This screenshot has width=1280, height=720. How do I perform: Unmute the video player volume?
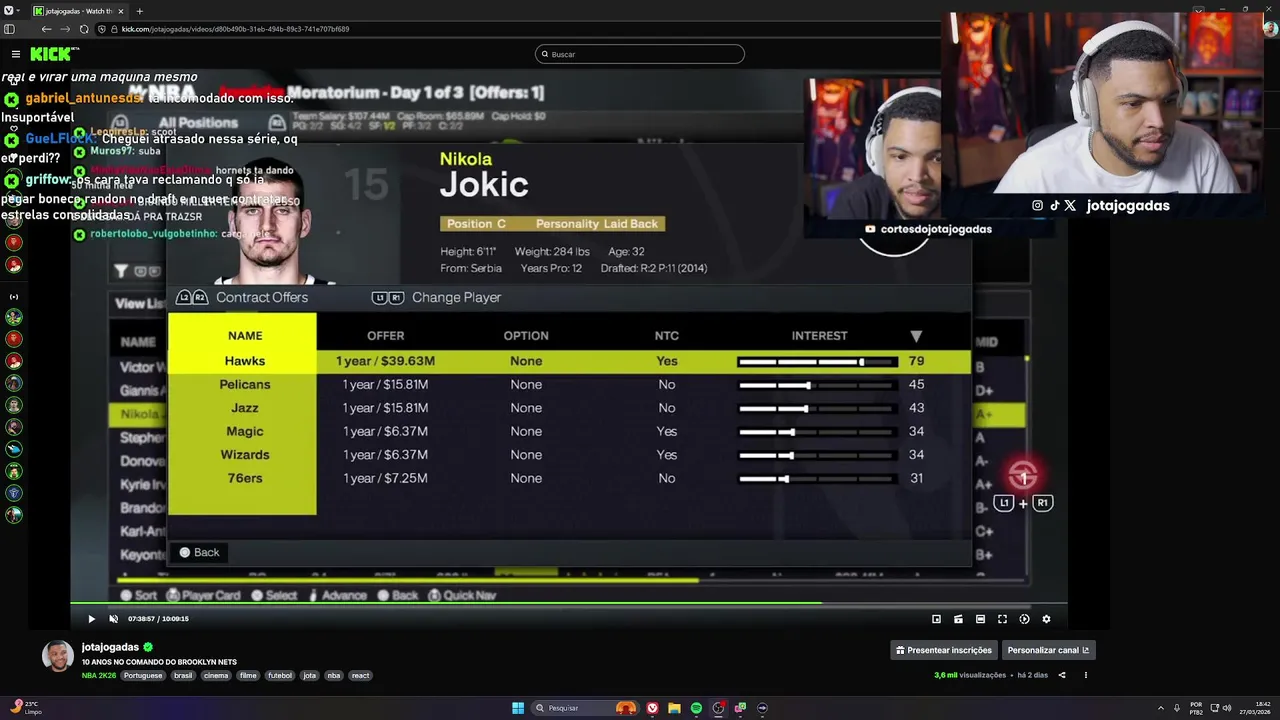pos(113,619)
